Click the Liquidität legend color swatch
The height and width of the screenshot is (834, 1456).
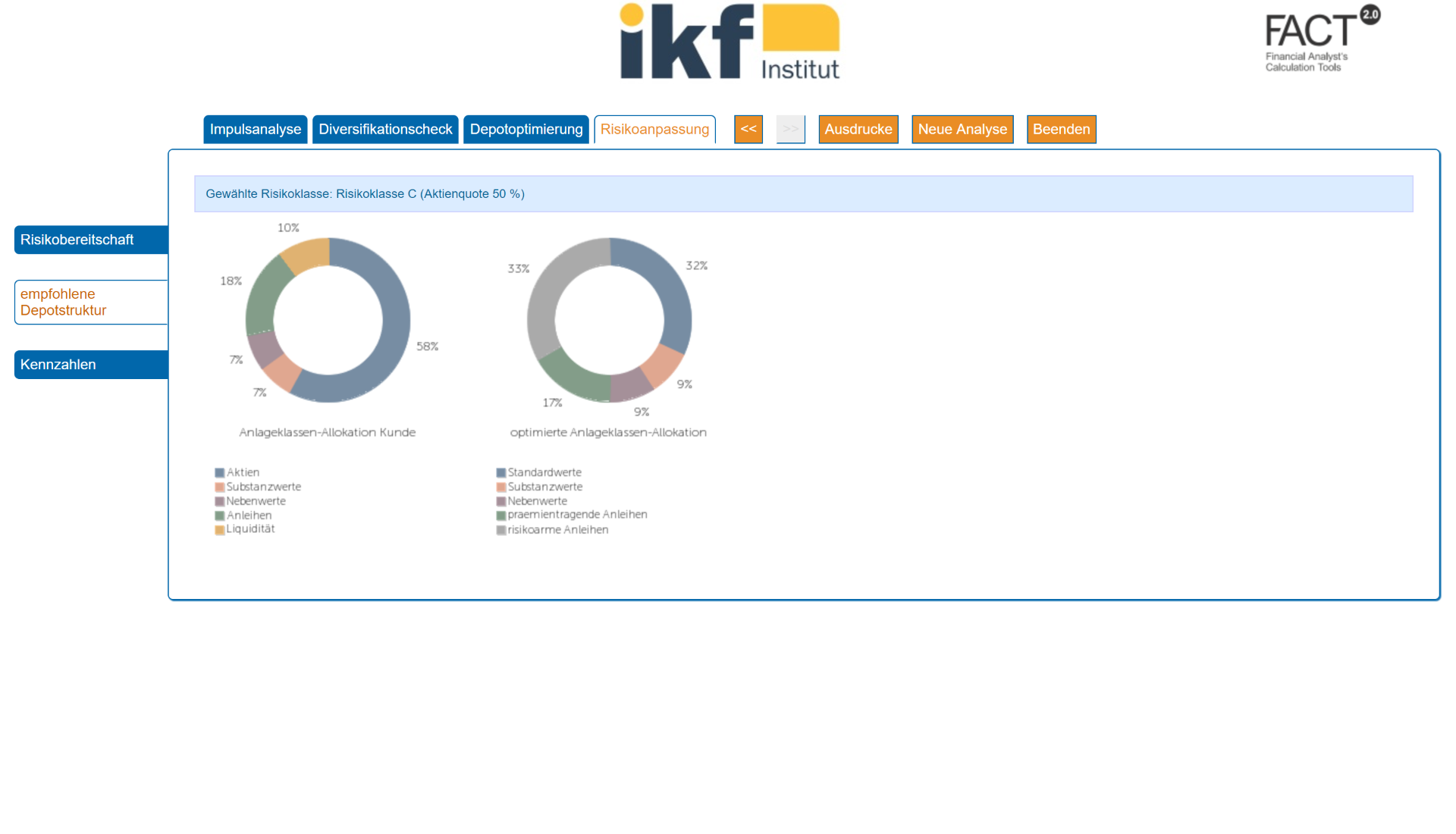(220, 530)
